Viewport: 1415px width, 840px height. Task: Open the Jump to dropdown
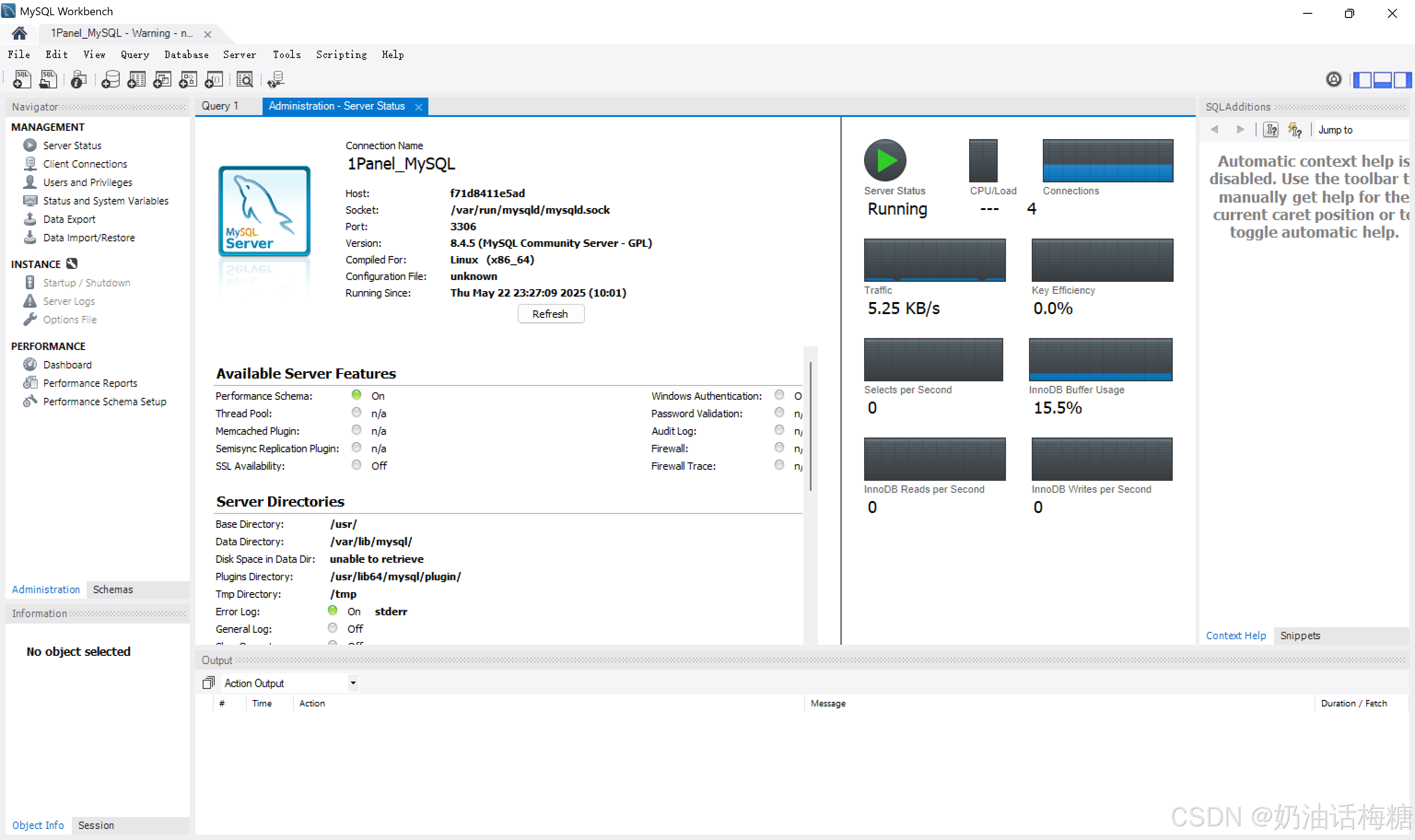pyautogui.click(x=1358, y=129)
